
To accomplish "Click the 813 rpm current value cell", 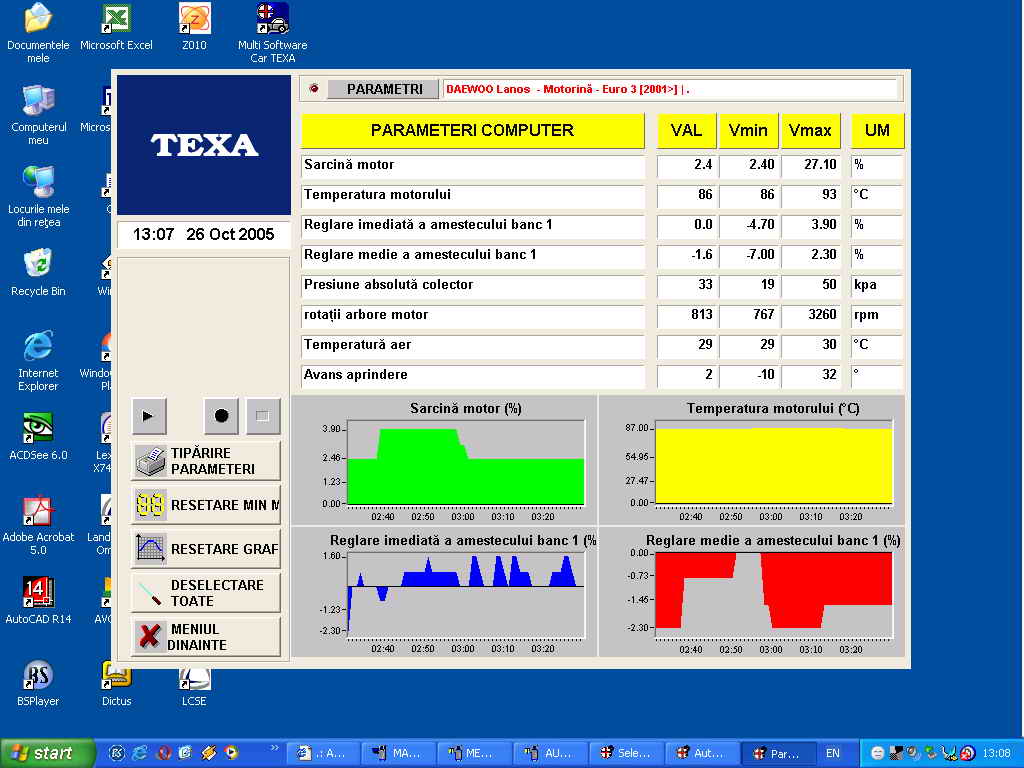I will pos(686,315).
